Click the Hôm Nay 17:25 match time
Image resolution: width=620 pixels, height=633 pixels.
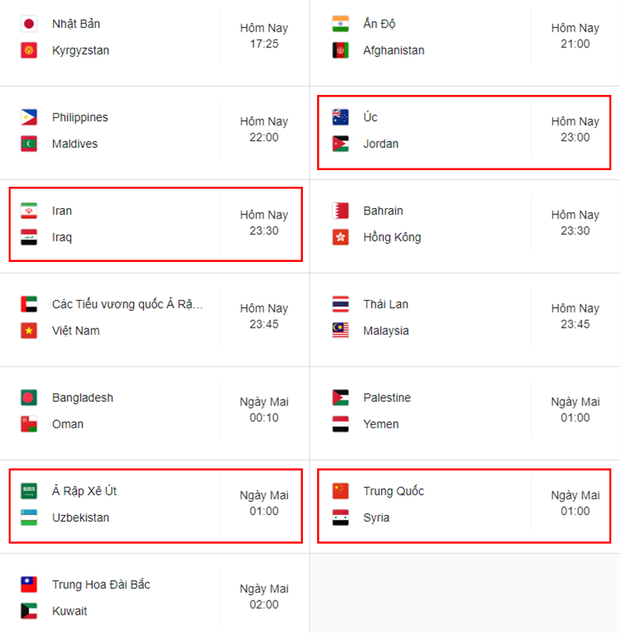(264, 36)
